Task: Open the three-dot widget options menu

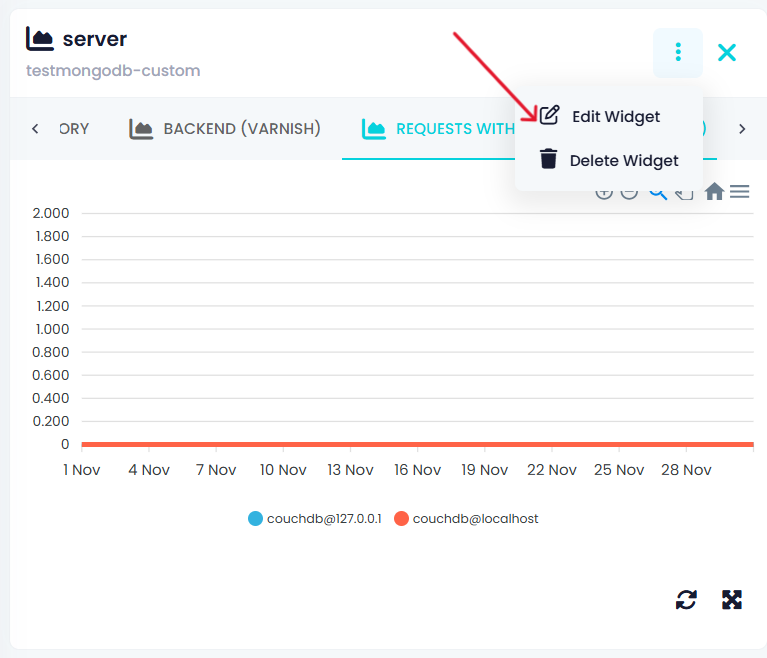Action: [678, 52]
